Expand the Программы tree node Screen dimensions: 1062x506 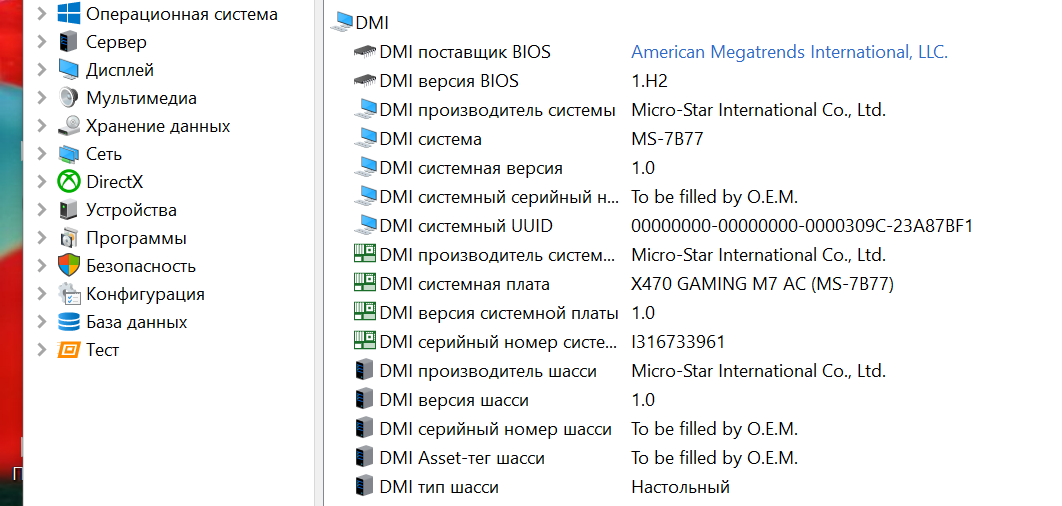[x=43, y=238]
